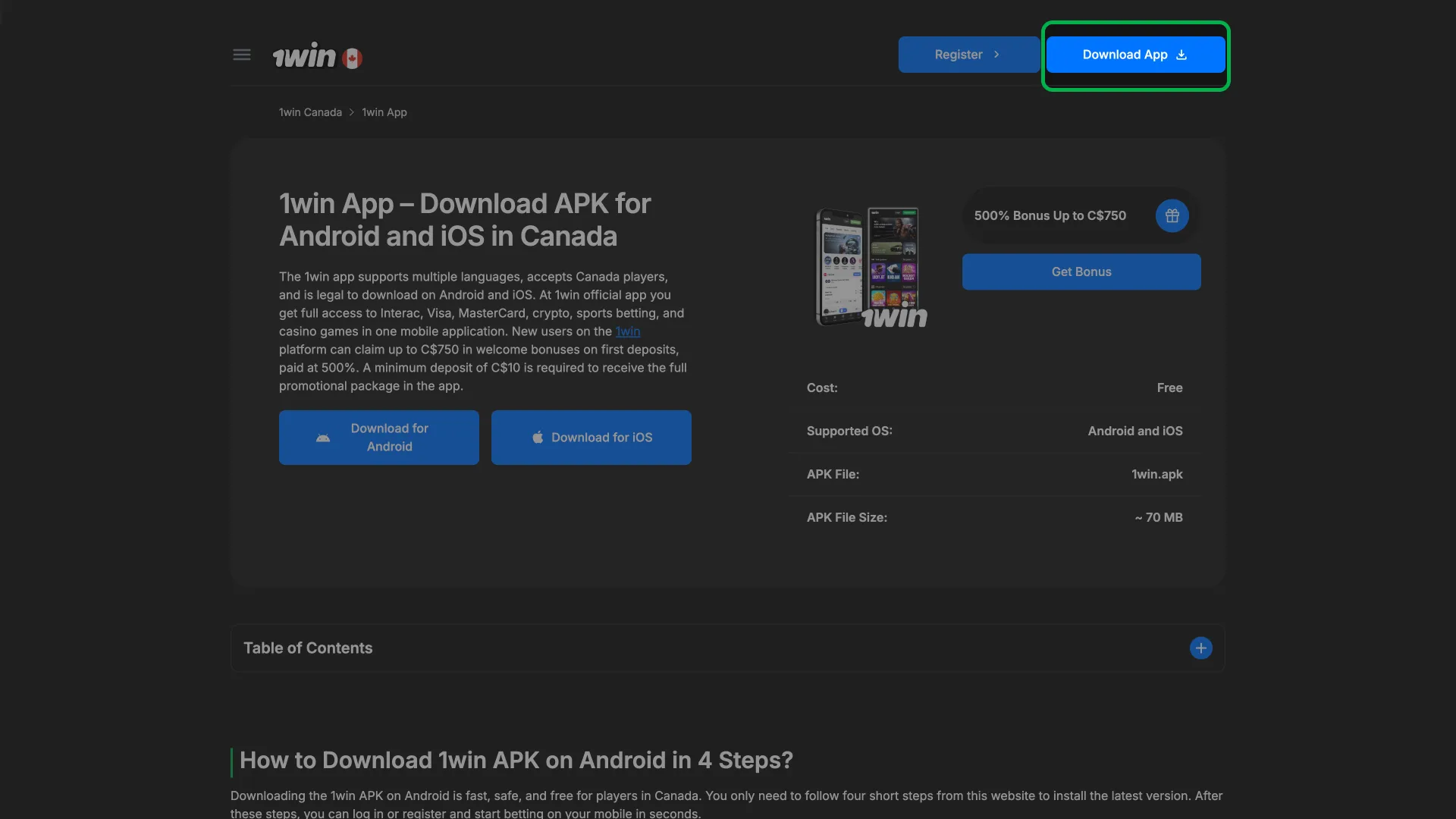Click the Register chevron arrow
This screenshot has width=1456, height=819.
tap(996, 55)
